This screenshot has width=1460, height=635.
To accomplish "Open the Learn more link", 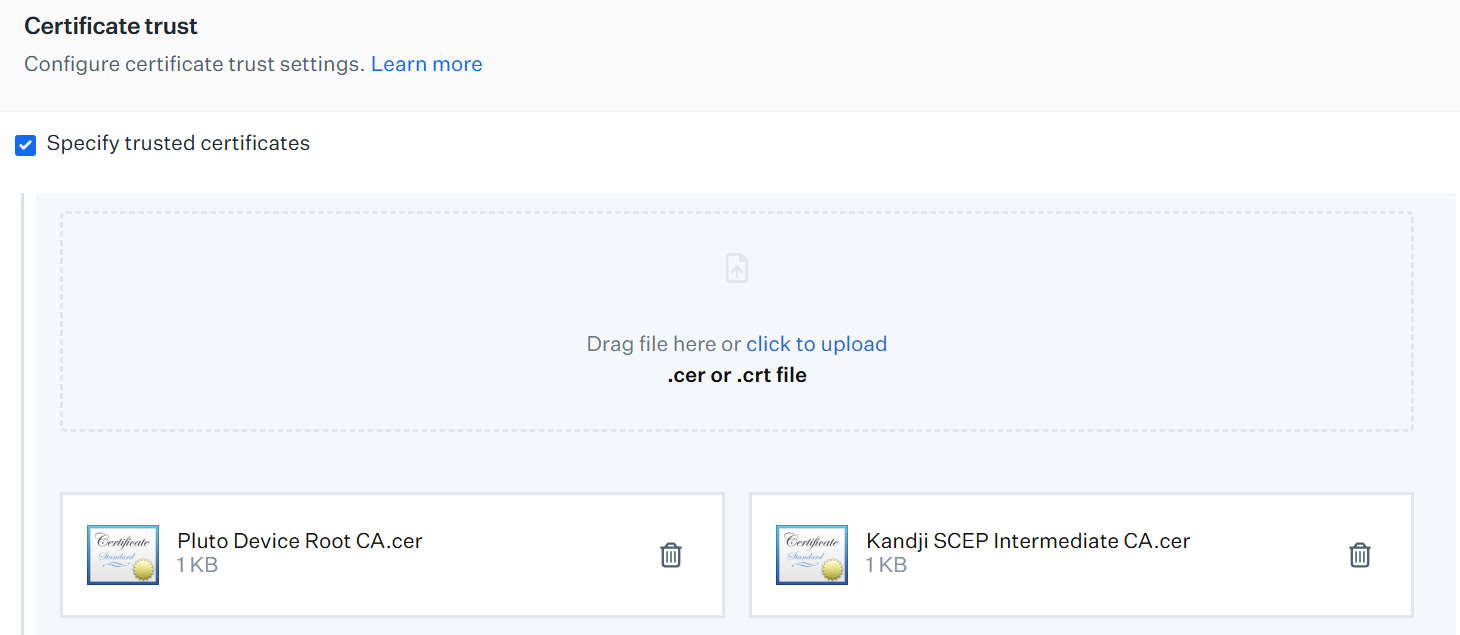I will point(426,64).
